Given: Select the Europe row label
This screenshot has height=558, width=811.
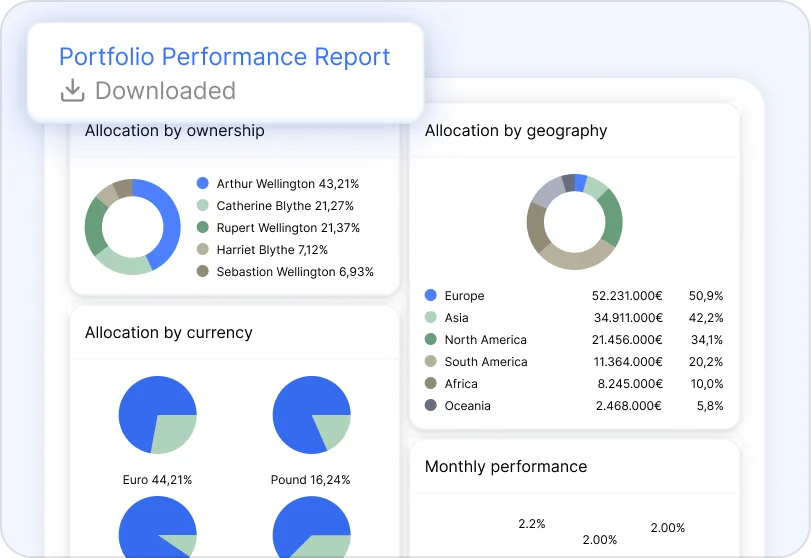Looking at the screenshot, I should coord(464,296).
